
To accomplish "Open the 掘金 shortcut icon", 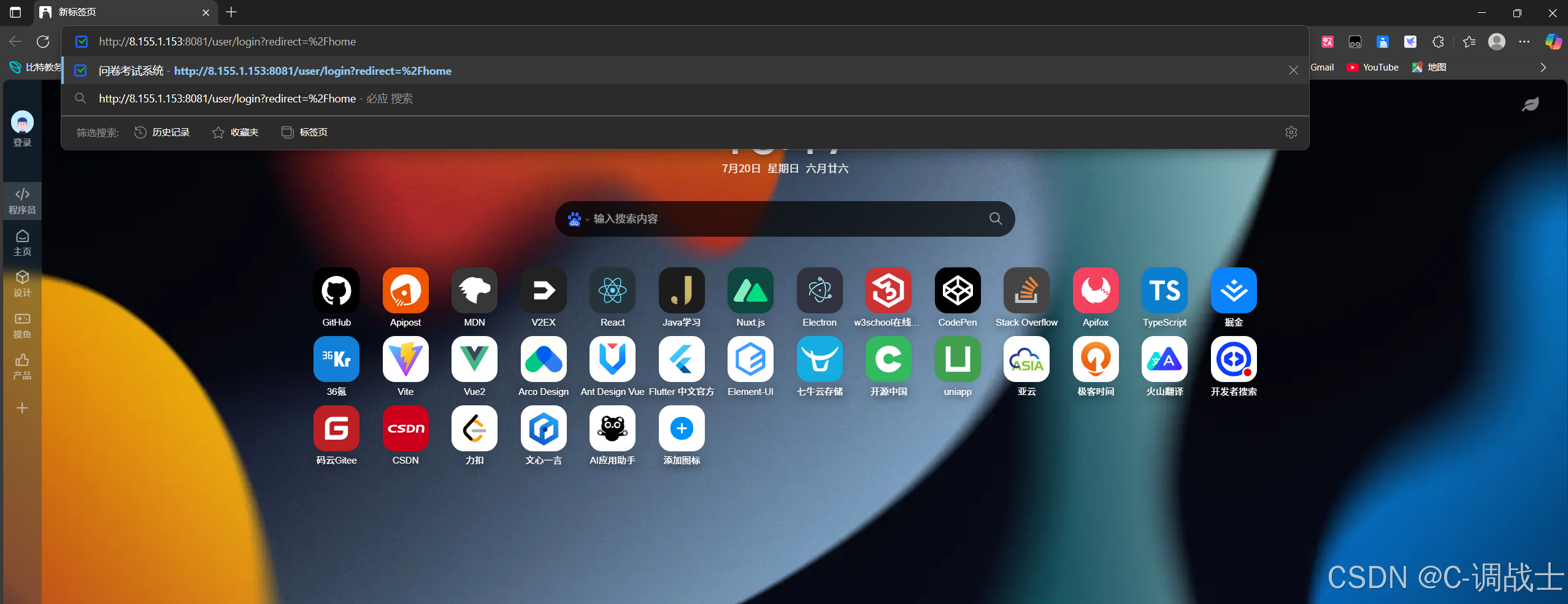I will pyautogui.click(x=1234, y=290).
